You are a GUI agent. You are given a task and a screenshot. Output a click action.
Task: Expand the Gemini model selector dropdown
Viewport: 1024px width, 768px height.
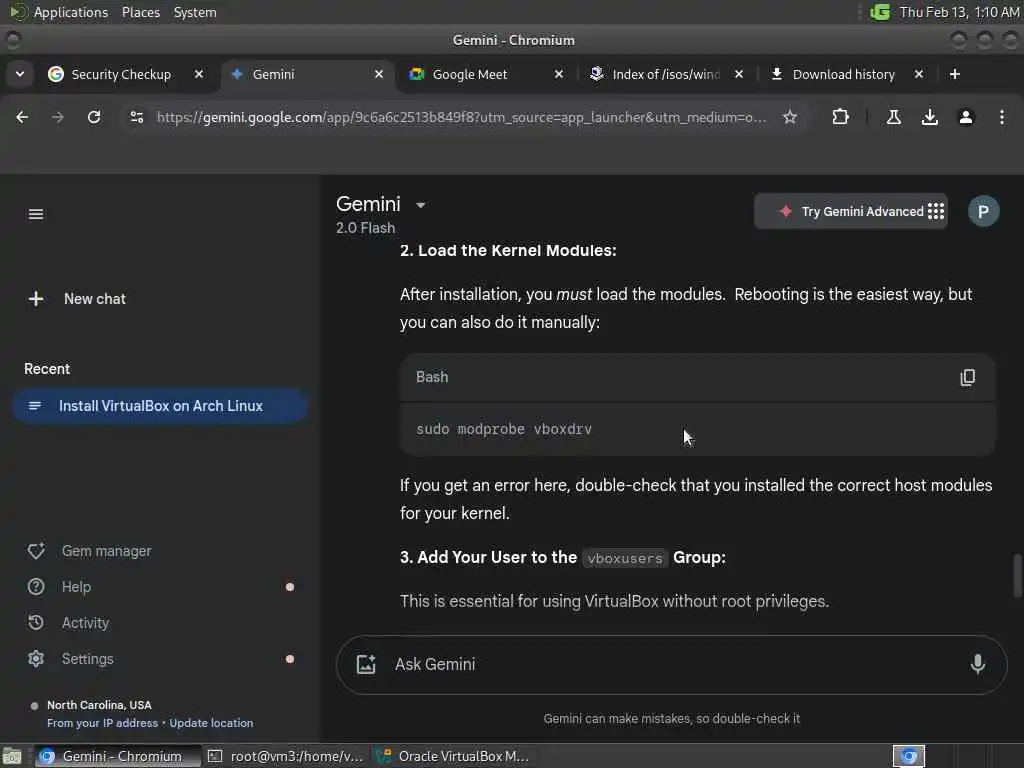pyautogui.click(x=421, y=205)
